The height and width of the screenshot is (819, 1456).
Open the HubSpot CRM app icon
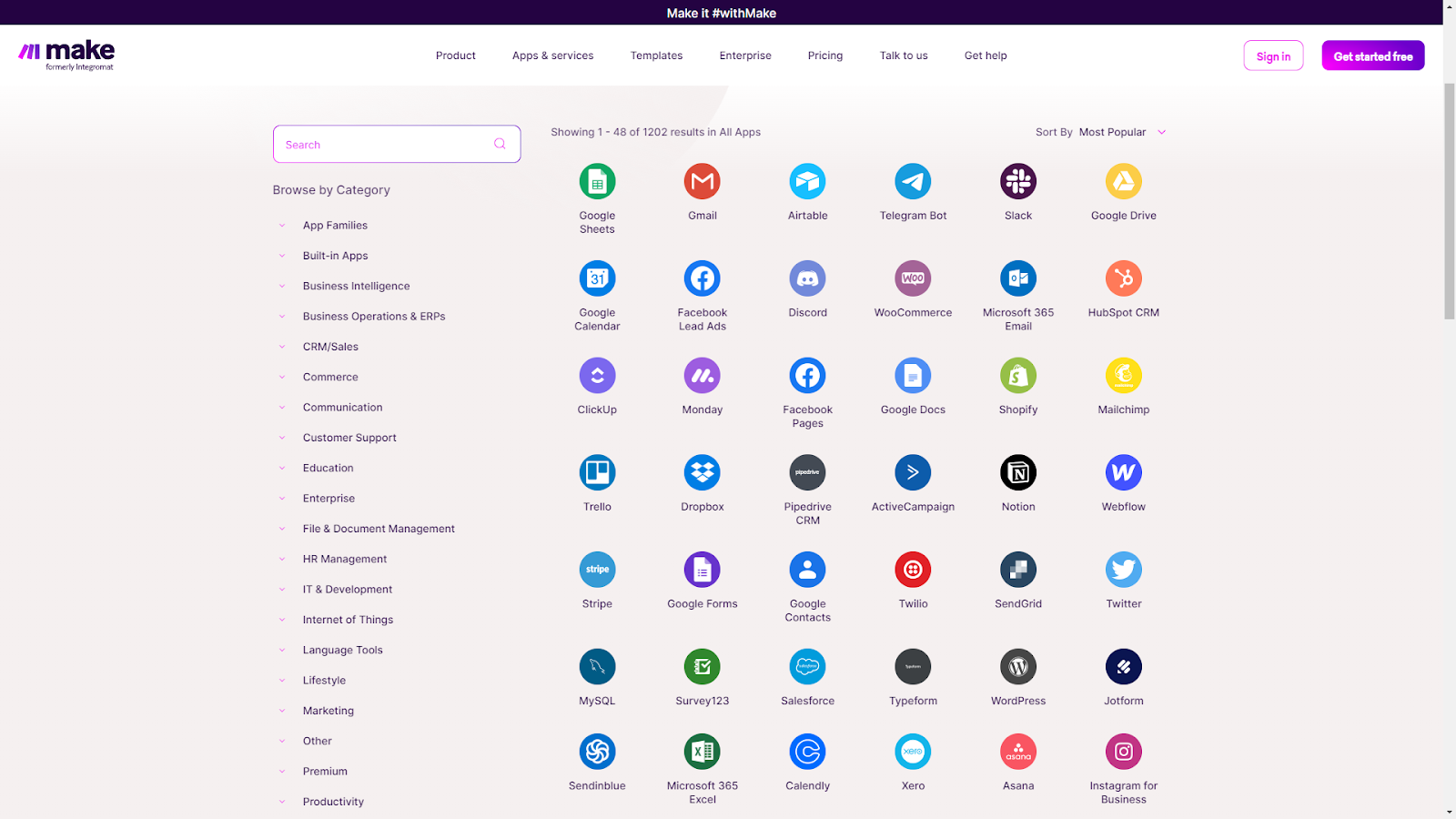[1124, 278]
